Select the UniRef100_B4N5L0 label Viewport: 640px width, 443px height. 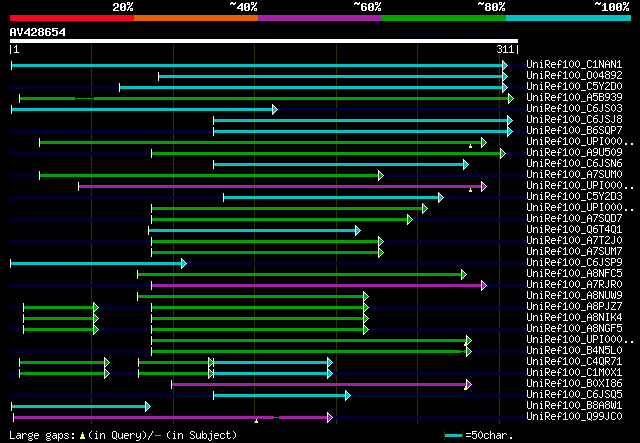(574, 351)
